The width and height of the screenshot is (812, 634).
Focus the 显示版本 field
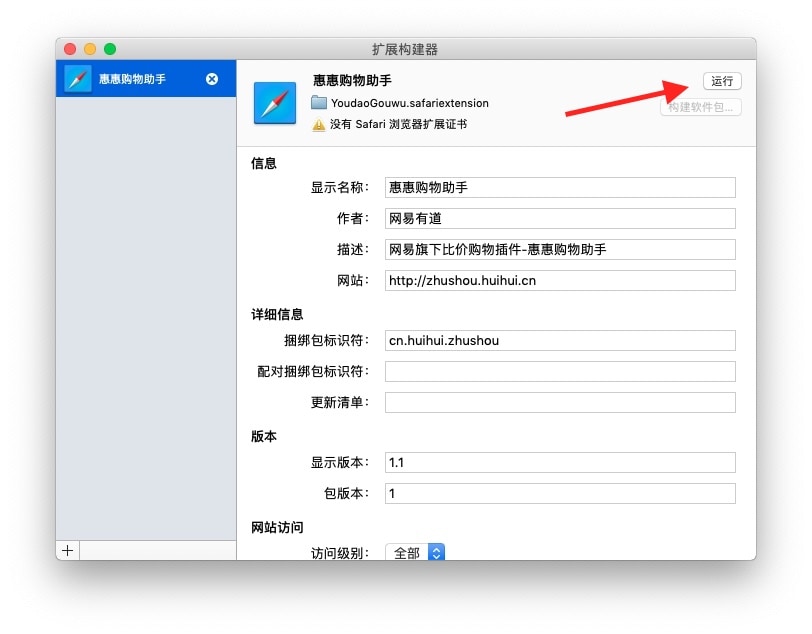(x=560, y=462)
